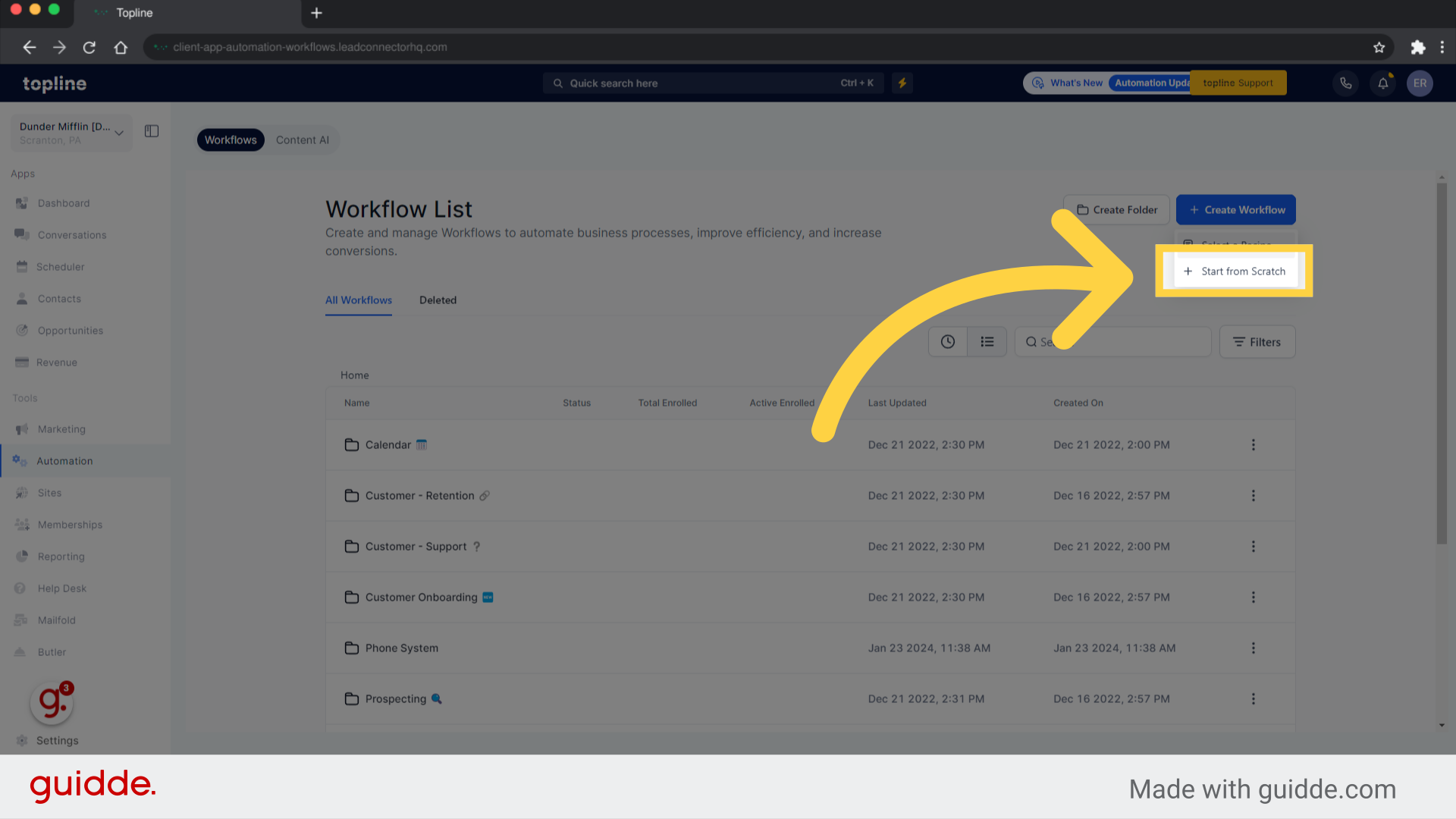Toggle the clock history view icon
Image resolution: width=1456 pixels, height=819 pixels.
(x=947, y=341)
